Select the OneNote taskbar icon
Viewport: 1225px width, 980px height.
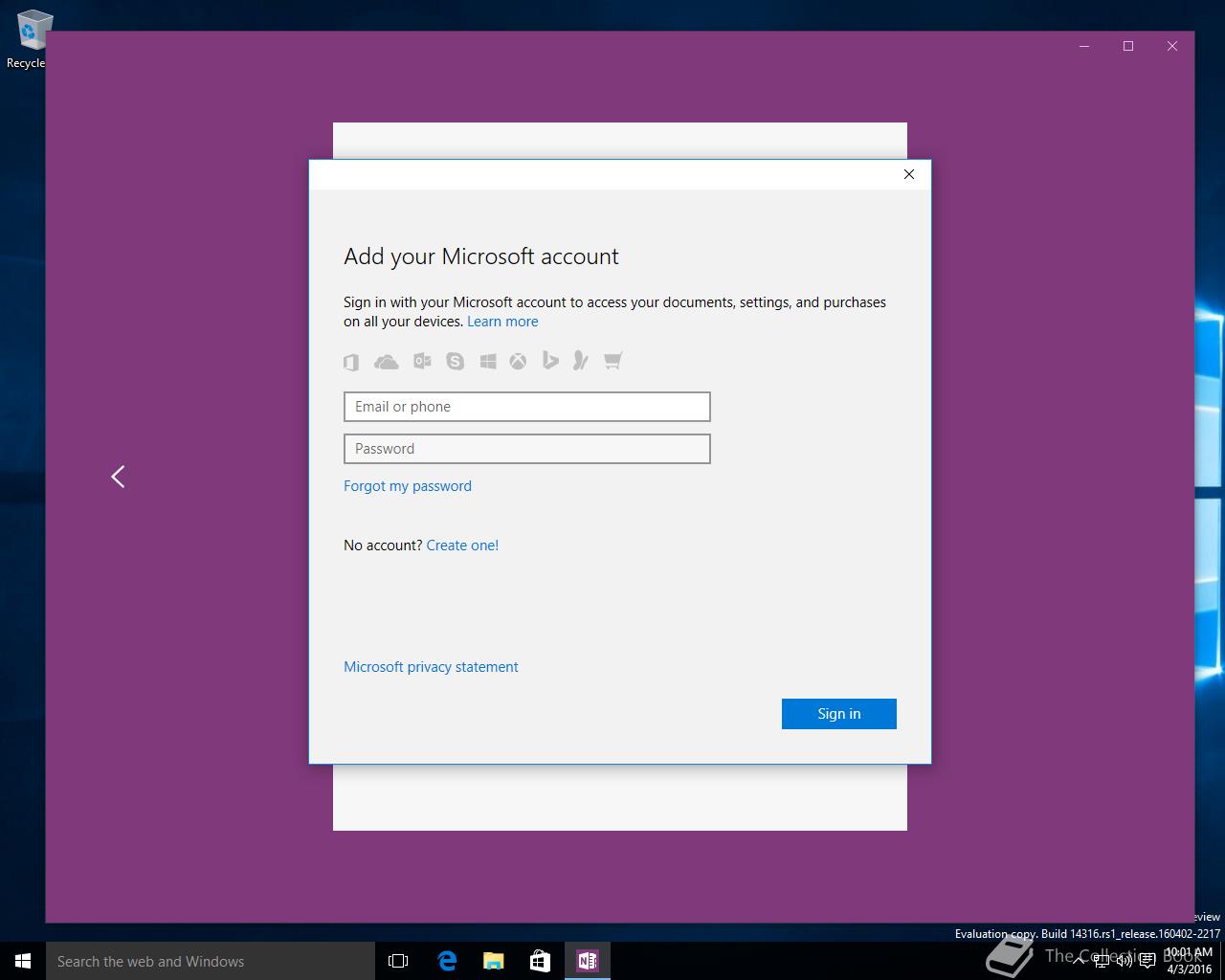pyautogui.click(x=588, y=961)
